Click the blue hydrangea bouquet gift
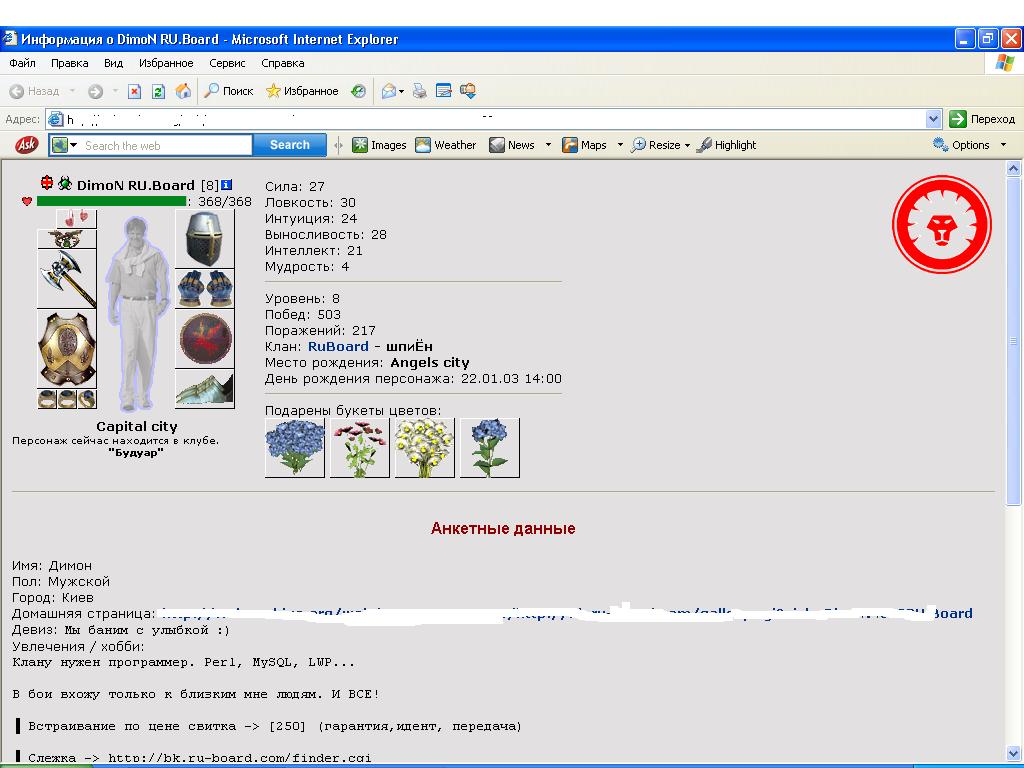The height and width of the screenshot is (768, 1024). [295, 448]
